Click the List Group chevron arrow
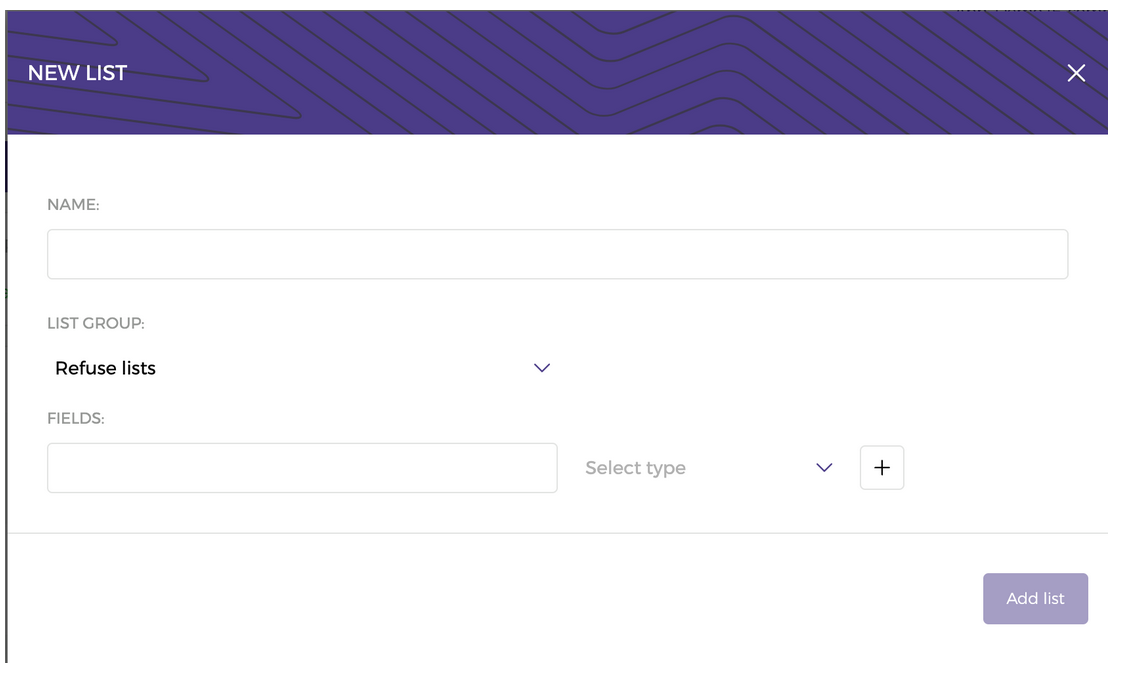Viewport: 1133px width, 673px height. click(x=542, y=368)
